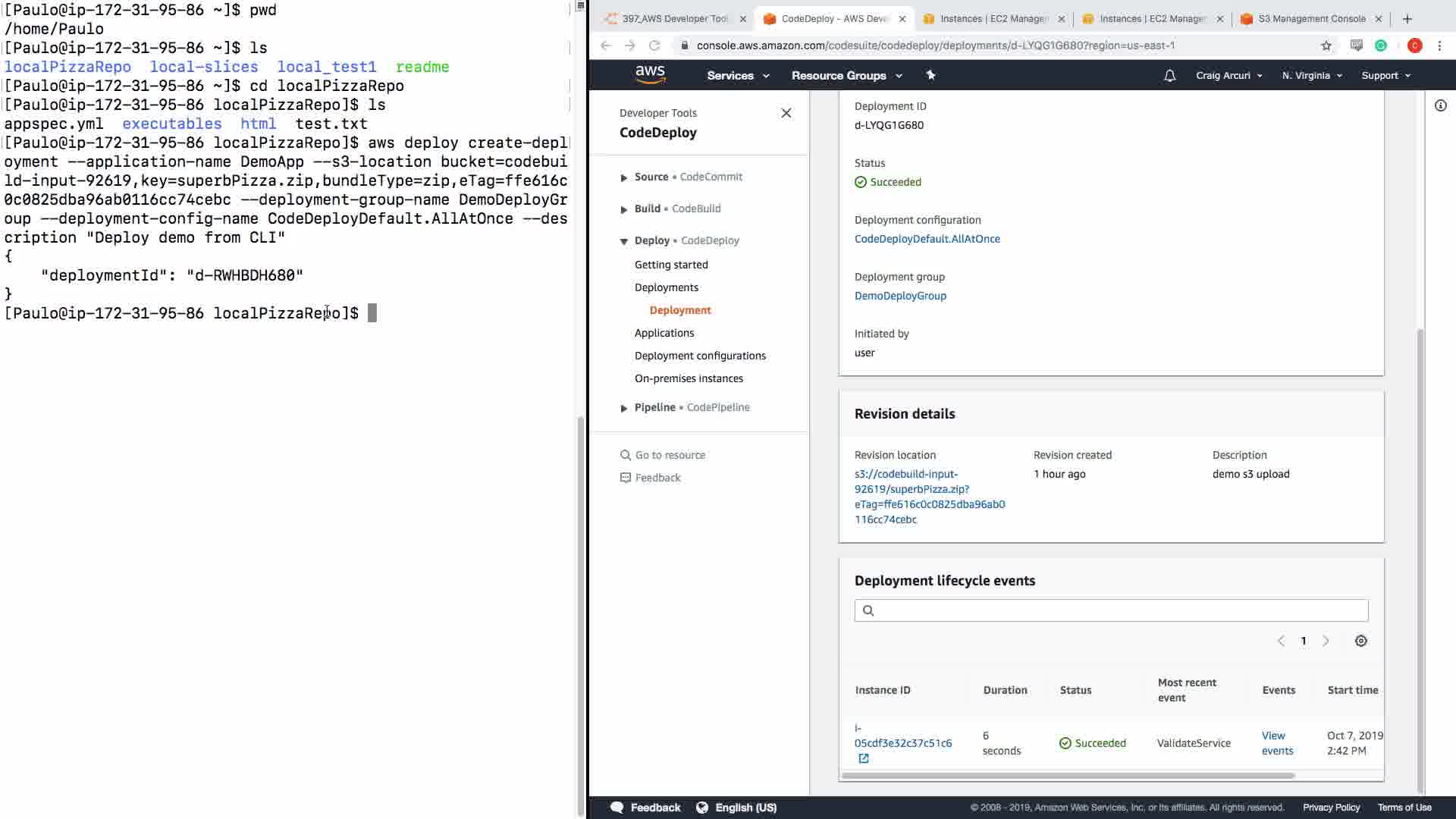The image size is (1456, 819).
Task: Collapse the Deploy CodeDeploy section
Action: pos(623,241)
